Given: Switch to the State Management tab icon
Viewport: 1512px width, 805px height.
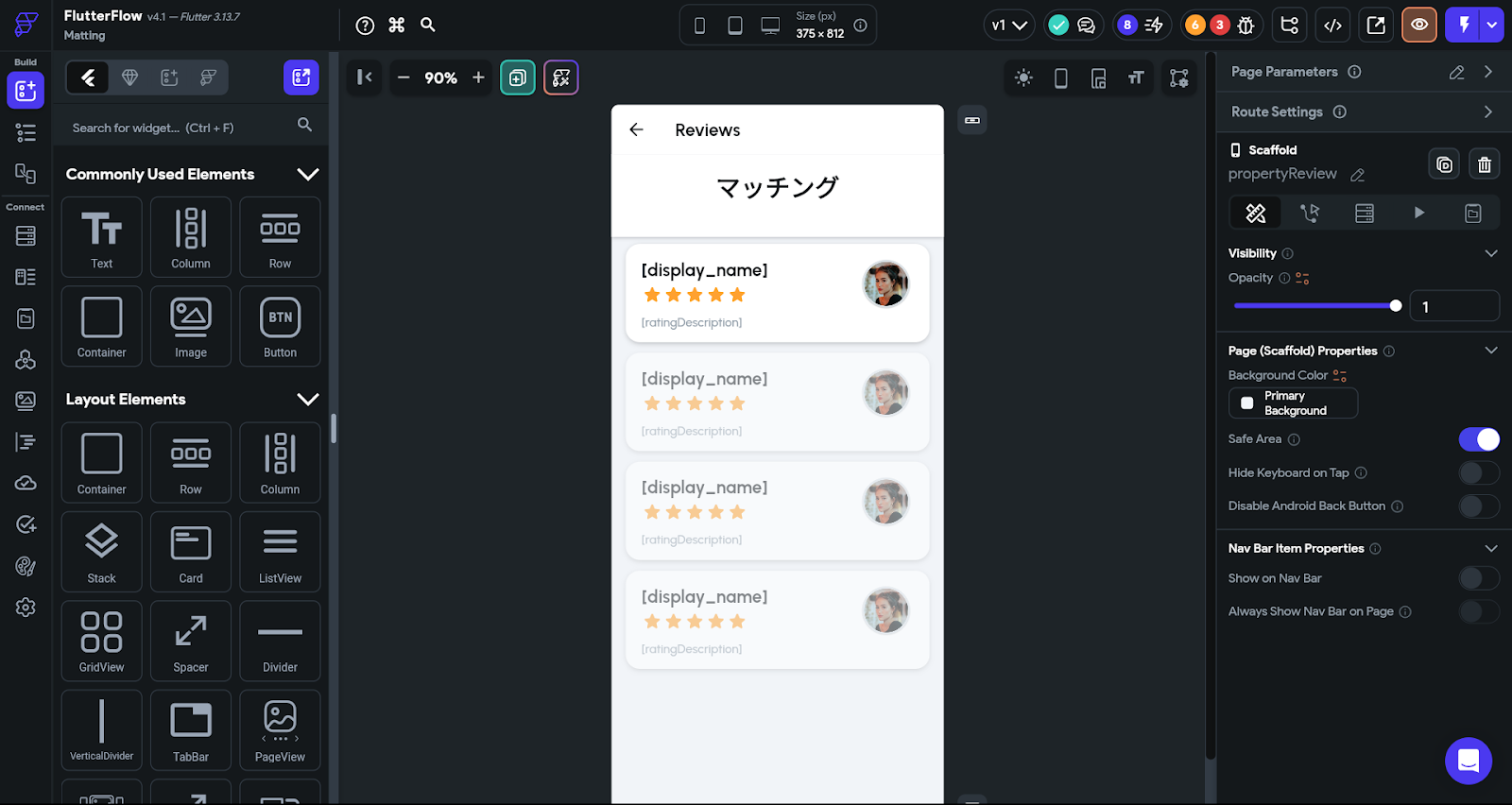Looking at the screenshot, I should pos(1472,214).
